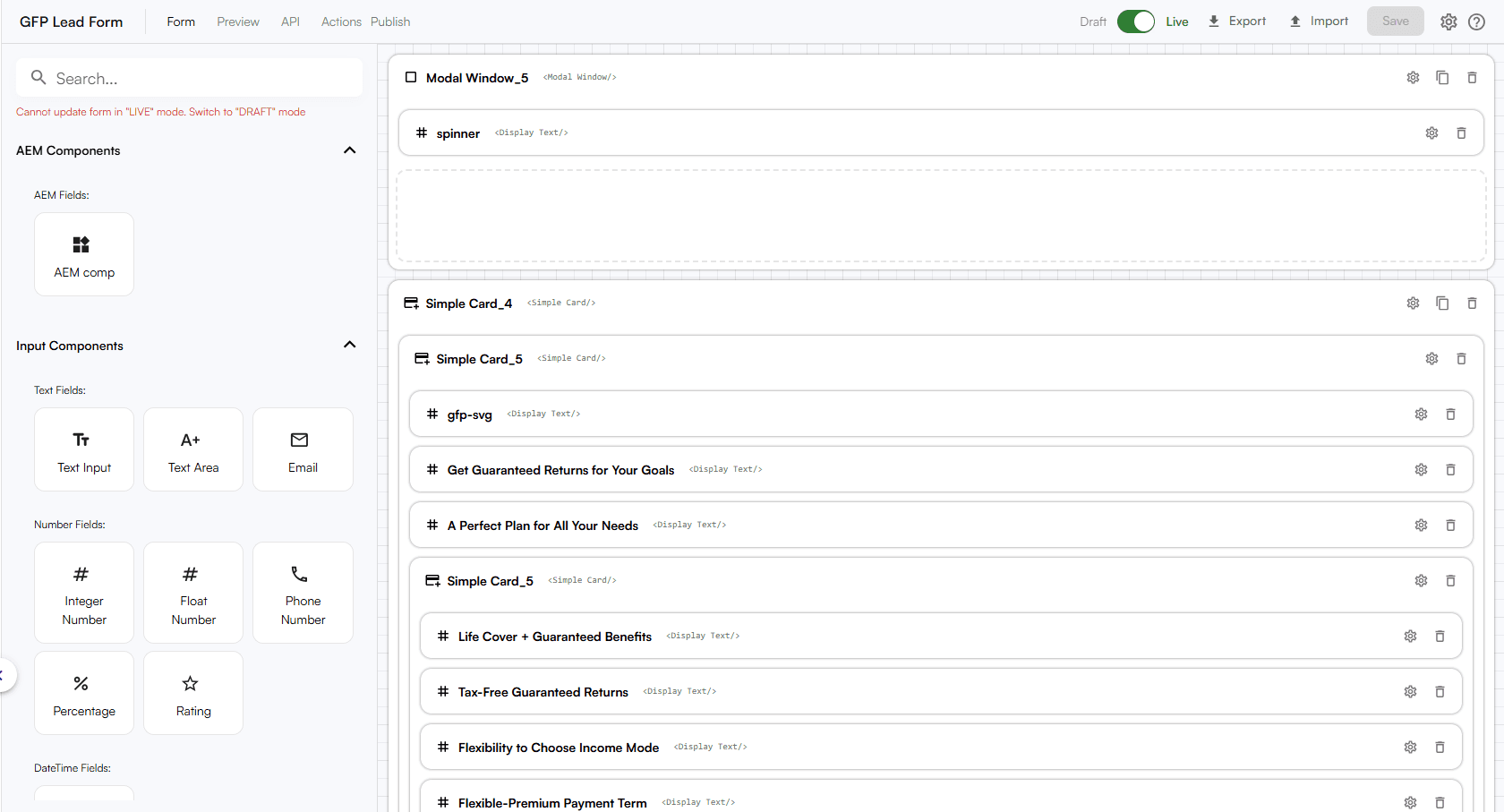Open settings for Tax-Free Guaranteed Returns

point(1410,692)
